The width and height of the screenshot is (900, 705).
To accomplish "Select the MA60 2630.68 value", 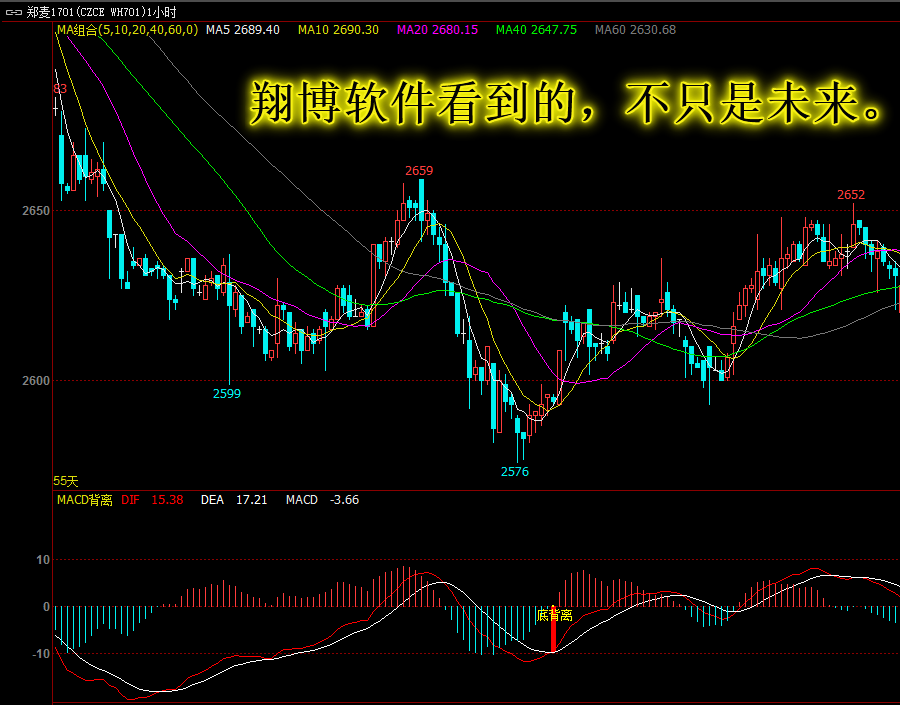I will point(635,30).
